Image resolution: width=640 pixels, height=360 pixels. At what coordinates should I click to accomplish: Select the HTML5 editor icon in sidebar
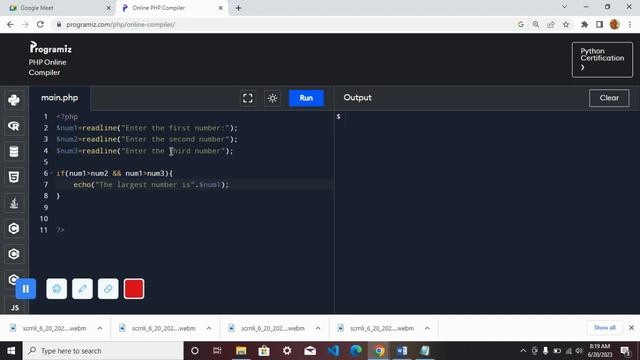[x=14, y=177]
